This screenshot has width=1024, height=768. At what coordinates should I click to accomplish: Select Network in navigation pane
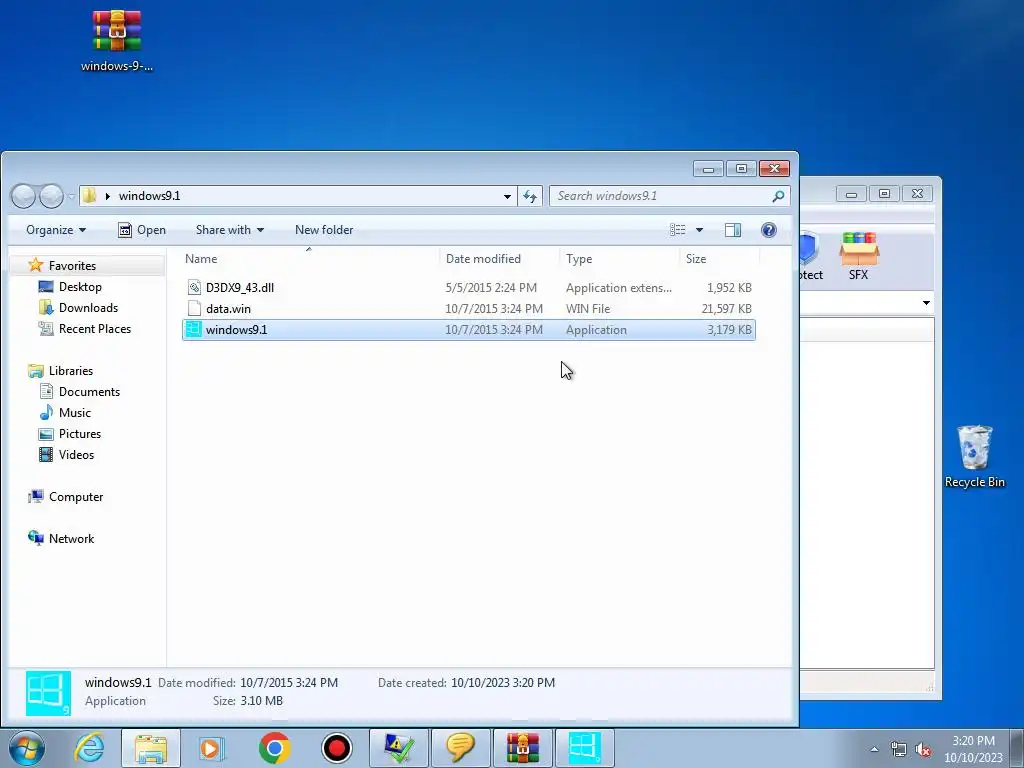[71, 538]
